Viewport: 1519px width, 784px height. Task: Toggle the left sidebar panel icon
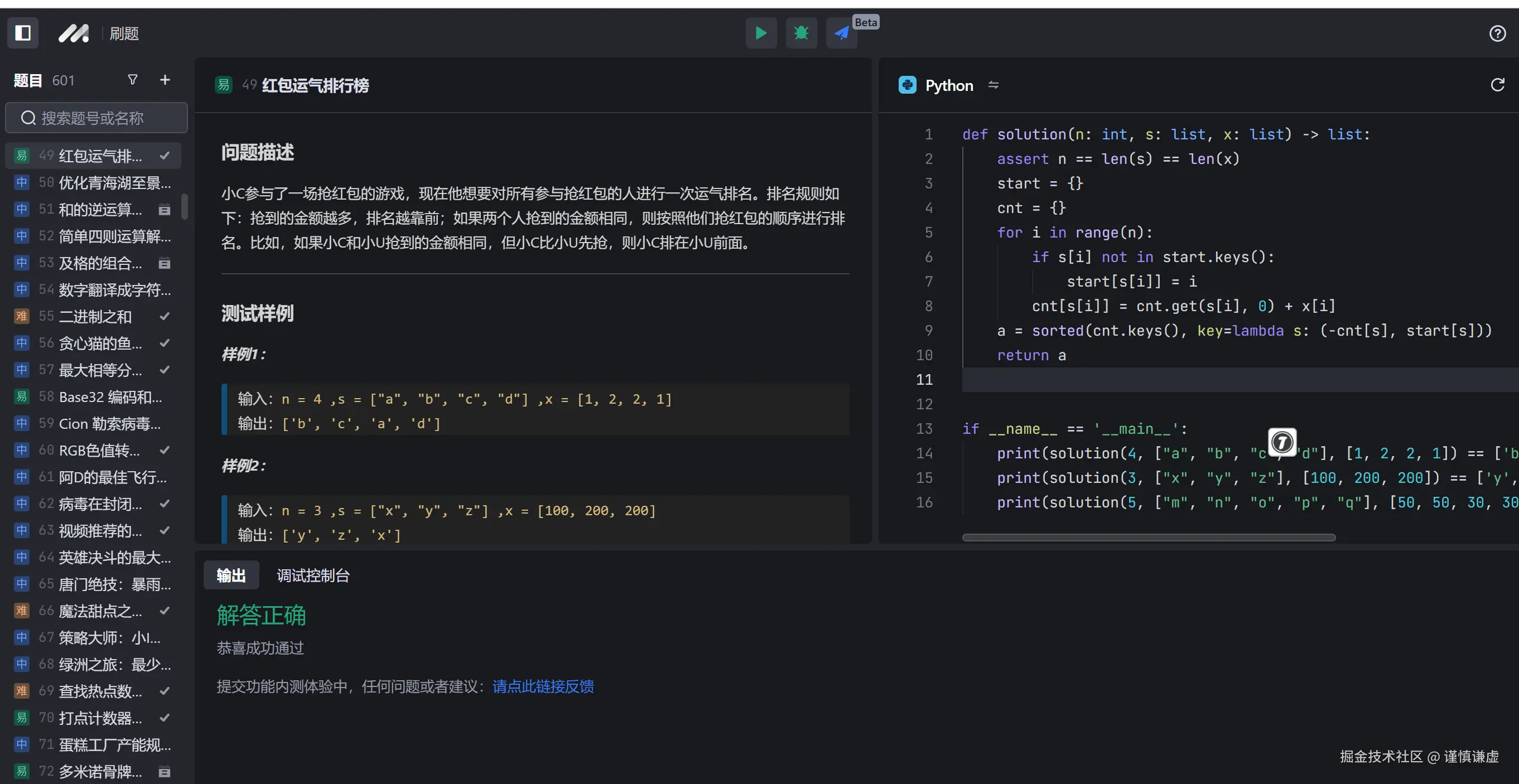click(23, 33)
